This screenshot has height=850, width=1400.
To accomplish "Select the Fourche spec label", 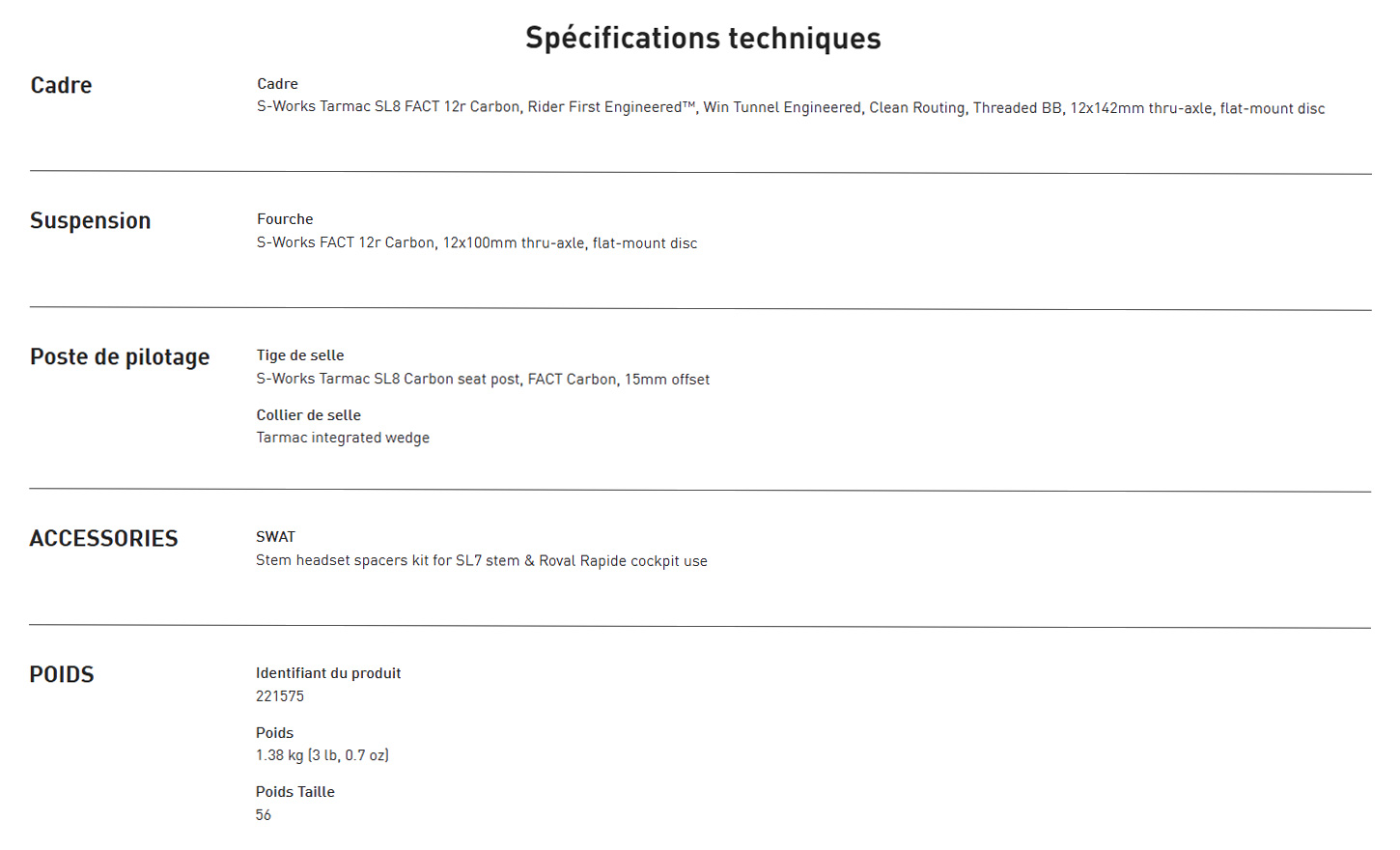I will click(285, 219).
